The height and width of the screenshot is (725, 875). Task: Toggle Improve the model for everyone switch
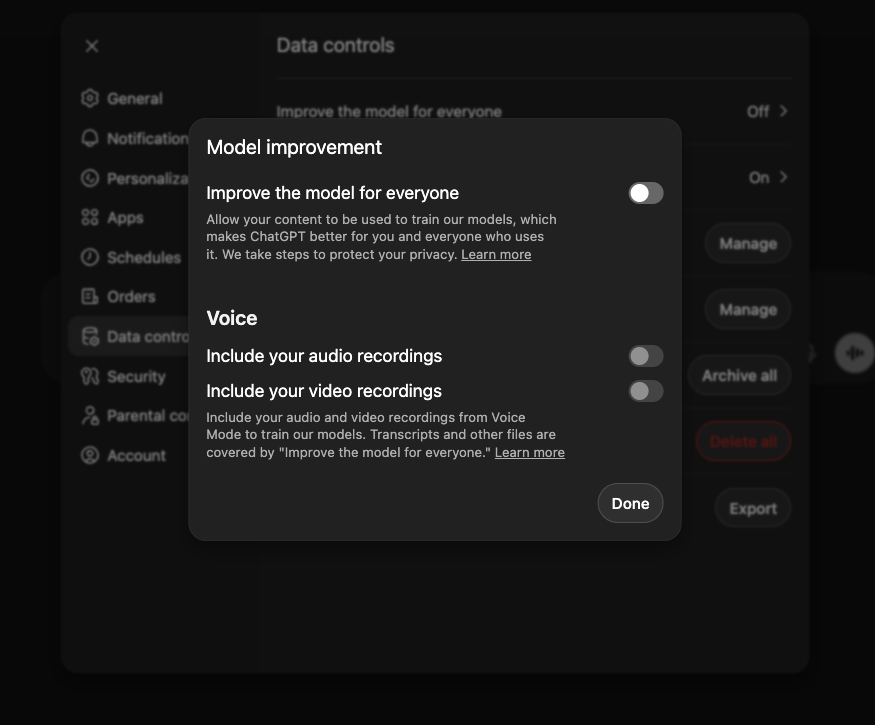coord(646,193)
